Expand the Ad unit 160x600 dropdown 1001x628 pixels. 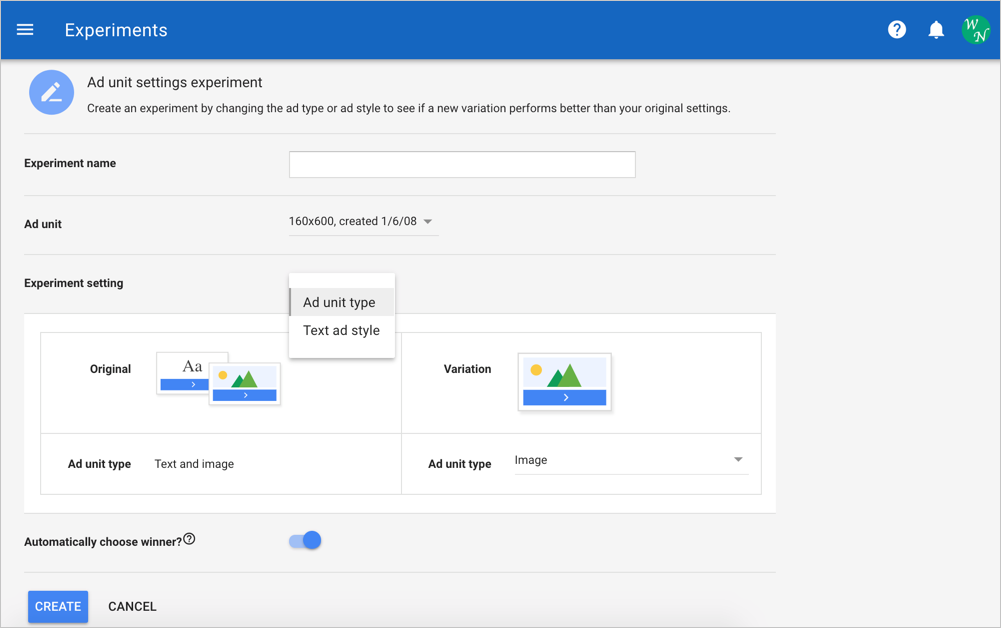tap(361, 222)
